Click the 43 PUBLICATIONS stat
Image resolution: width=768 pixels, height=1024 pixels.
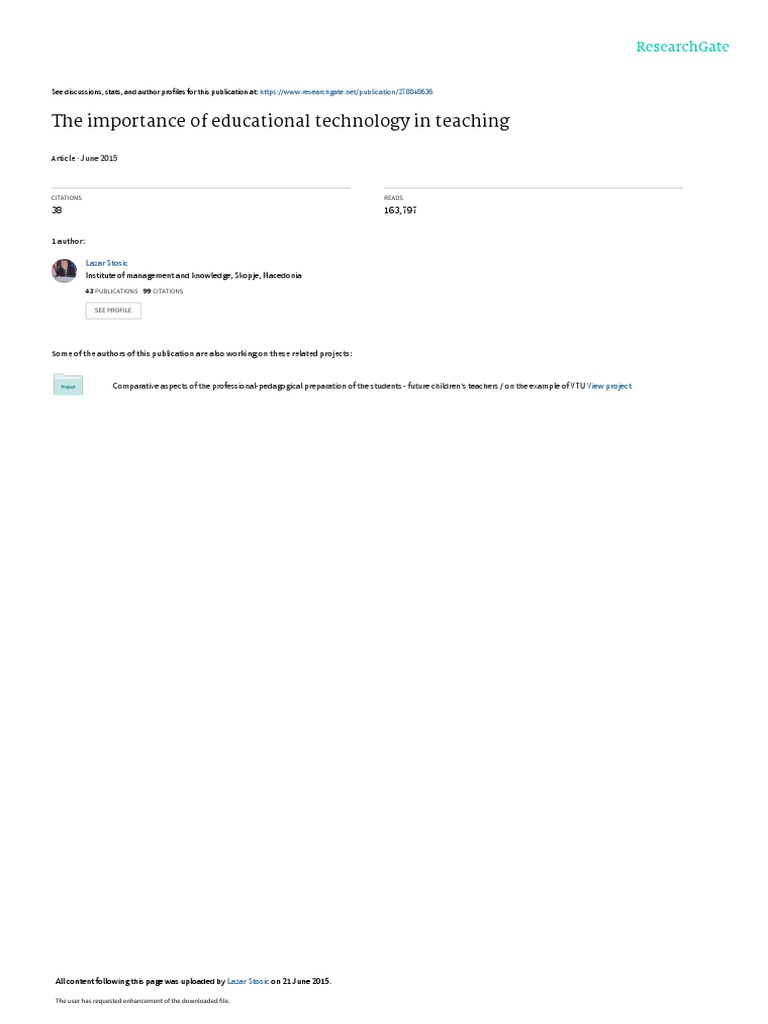coord(112,291)
